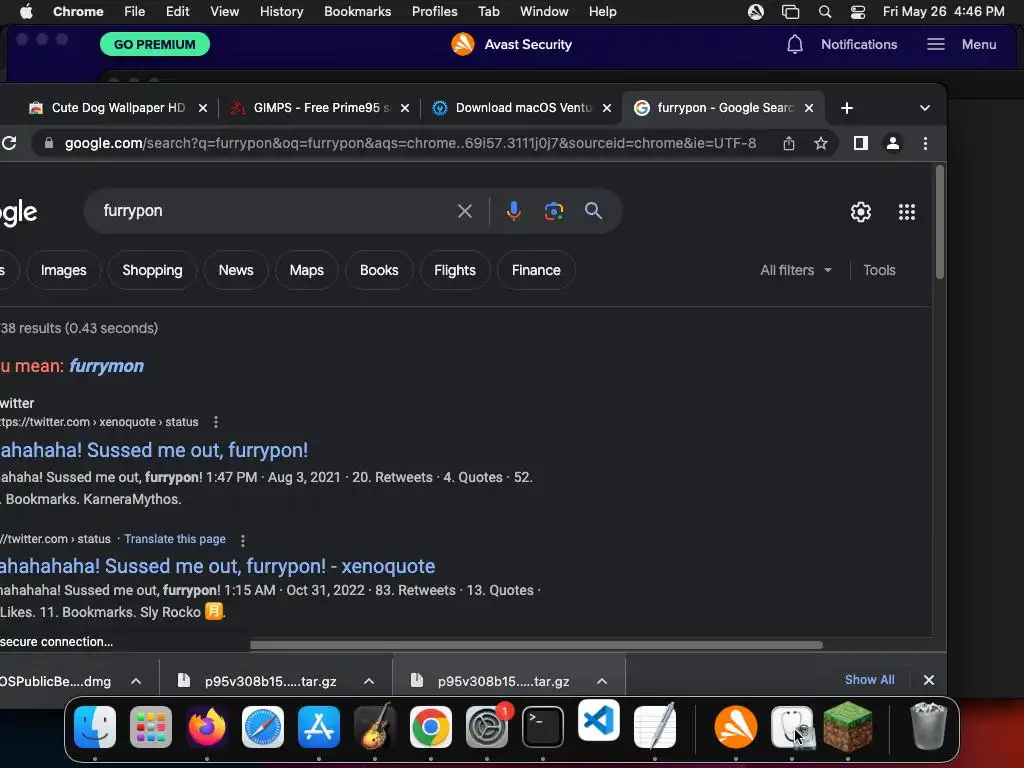
Task: Filter results by Images
Action: coord(63,270)
